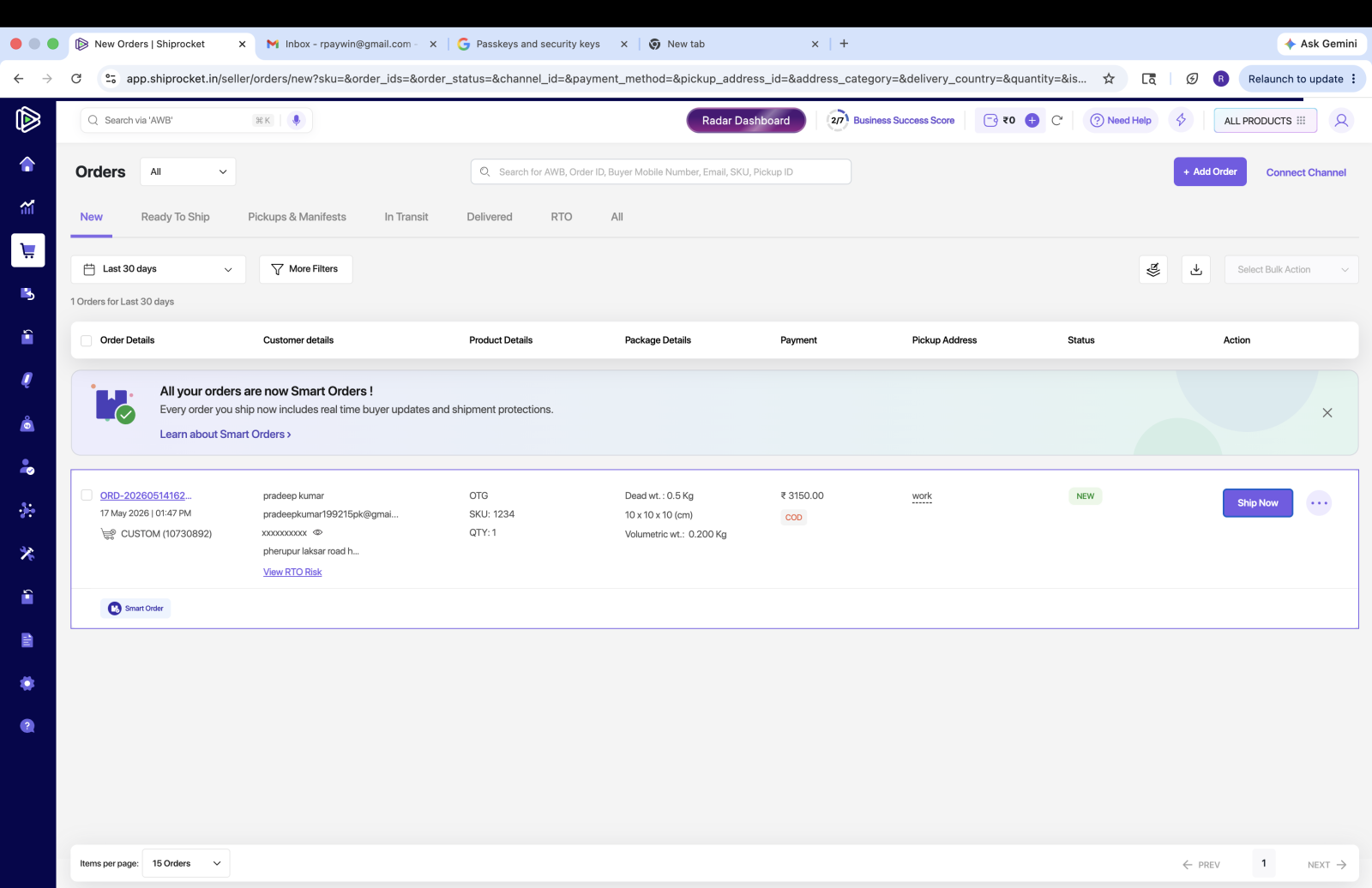Click the Ship Now button
Screen dimensions: 1372x888
click(1257, 503)
